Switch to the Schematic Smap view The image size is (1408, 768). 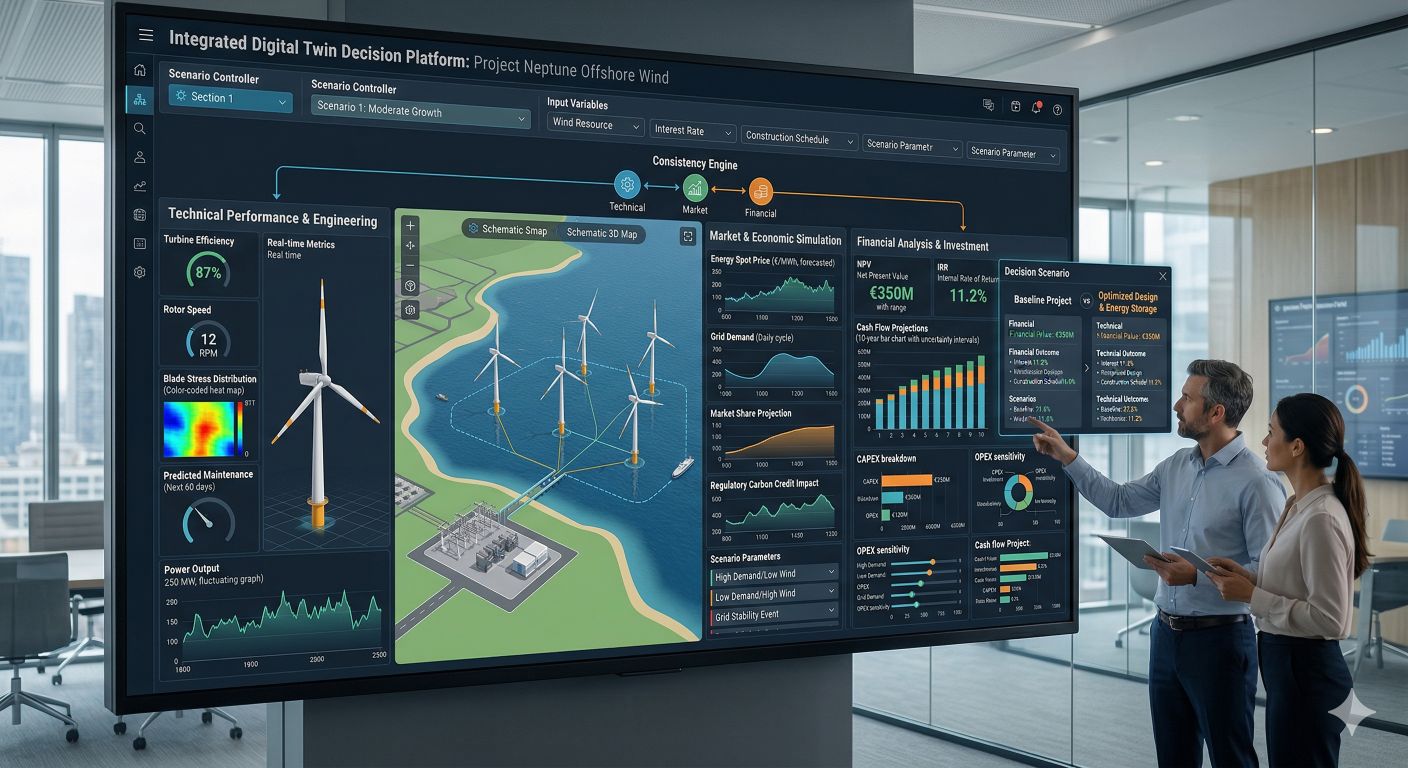point(508,230)
